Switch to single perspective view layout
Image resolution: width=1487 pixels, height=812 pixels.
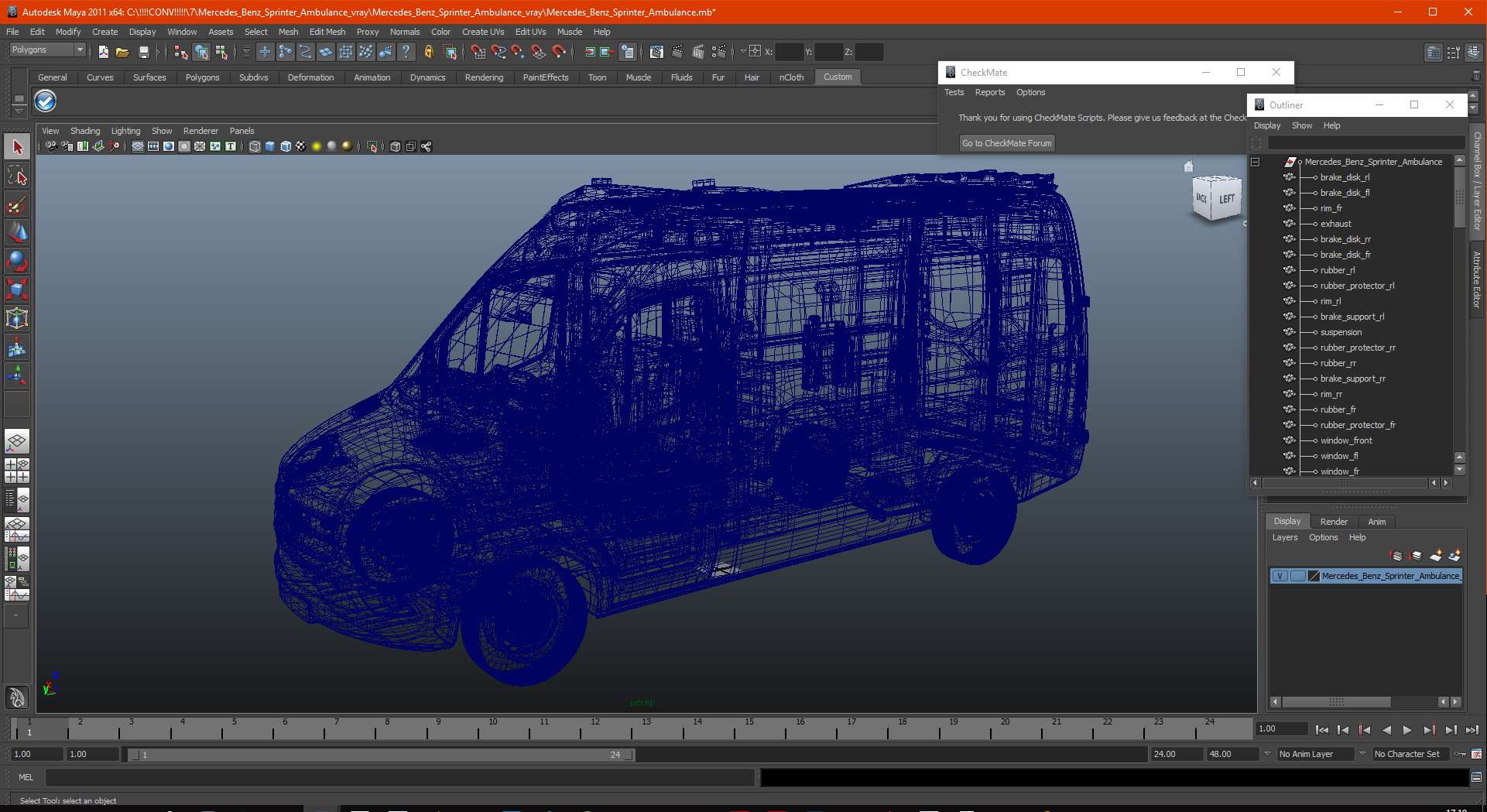pos(17,442)
